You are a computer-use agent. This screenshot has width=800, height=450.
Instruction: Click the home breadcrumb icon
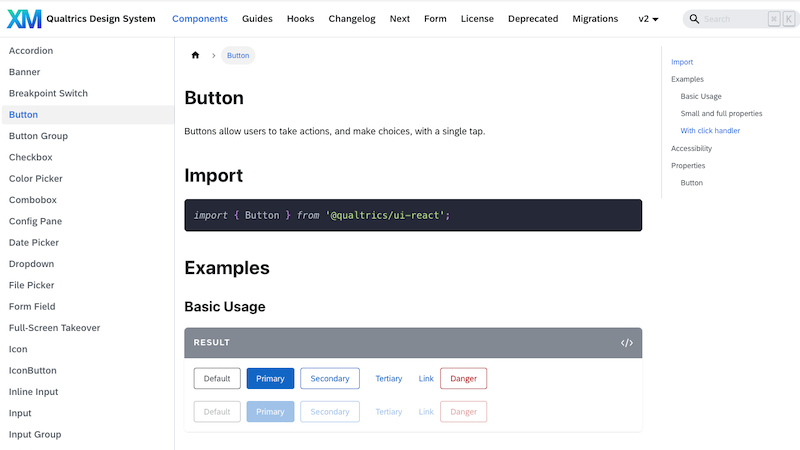pos(195,55)
